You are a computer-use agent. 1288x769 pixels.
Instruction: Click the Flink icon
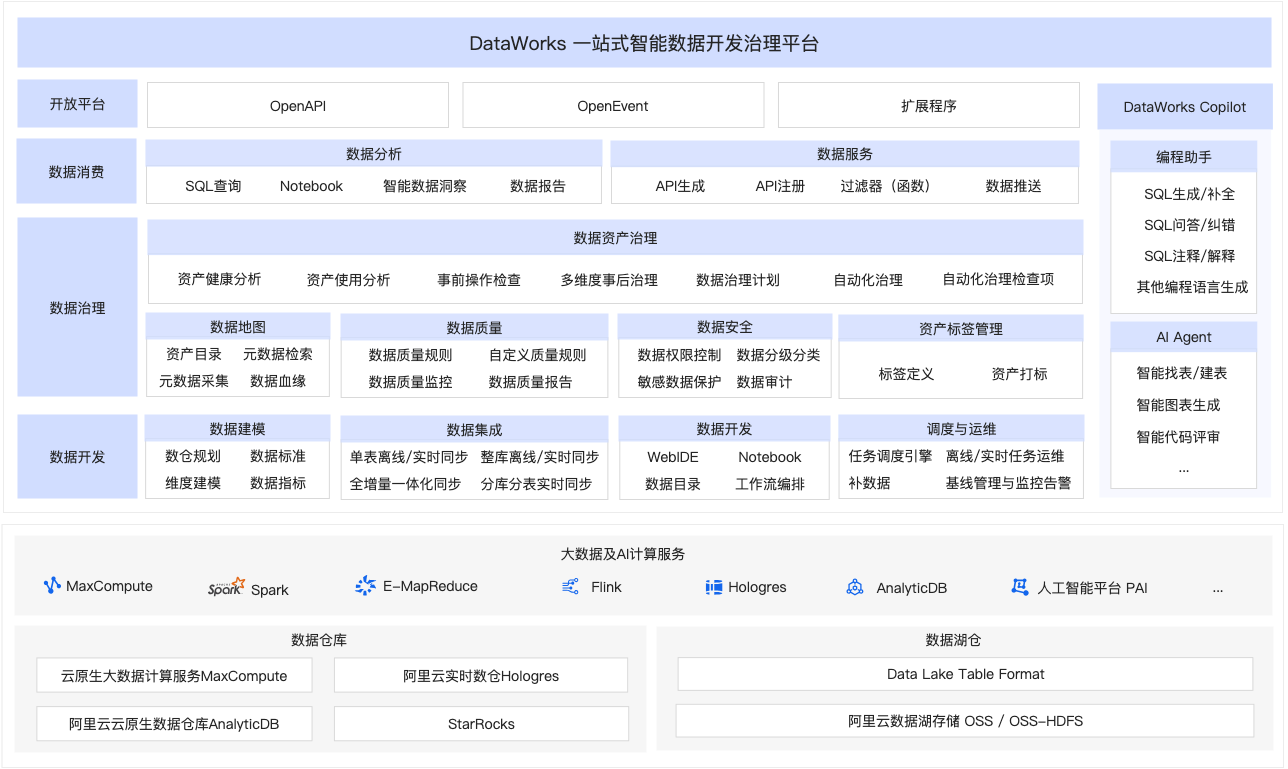click(571, 587)
